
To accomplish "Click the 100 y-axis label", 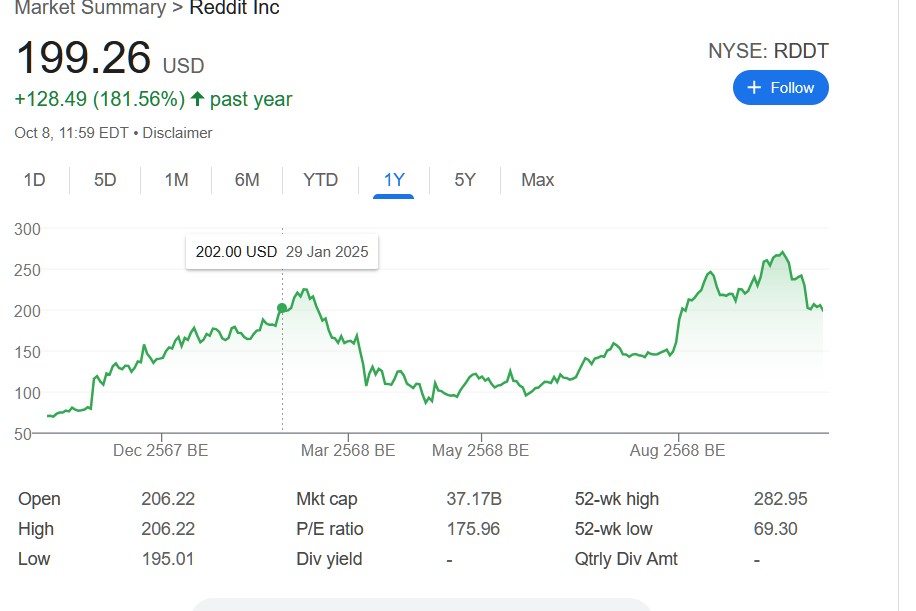I will click(27, 393).
